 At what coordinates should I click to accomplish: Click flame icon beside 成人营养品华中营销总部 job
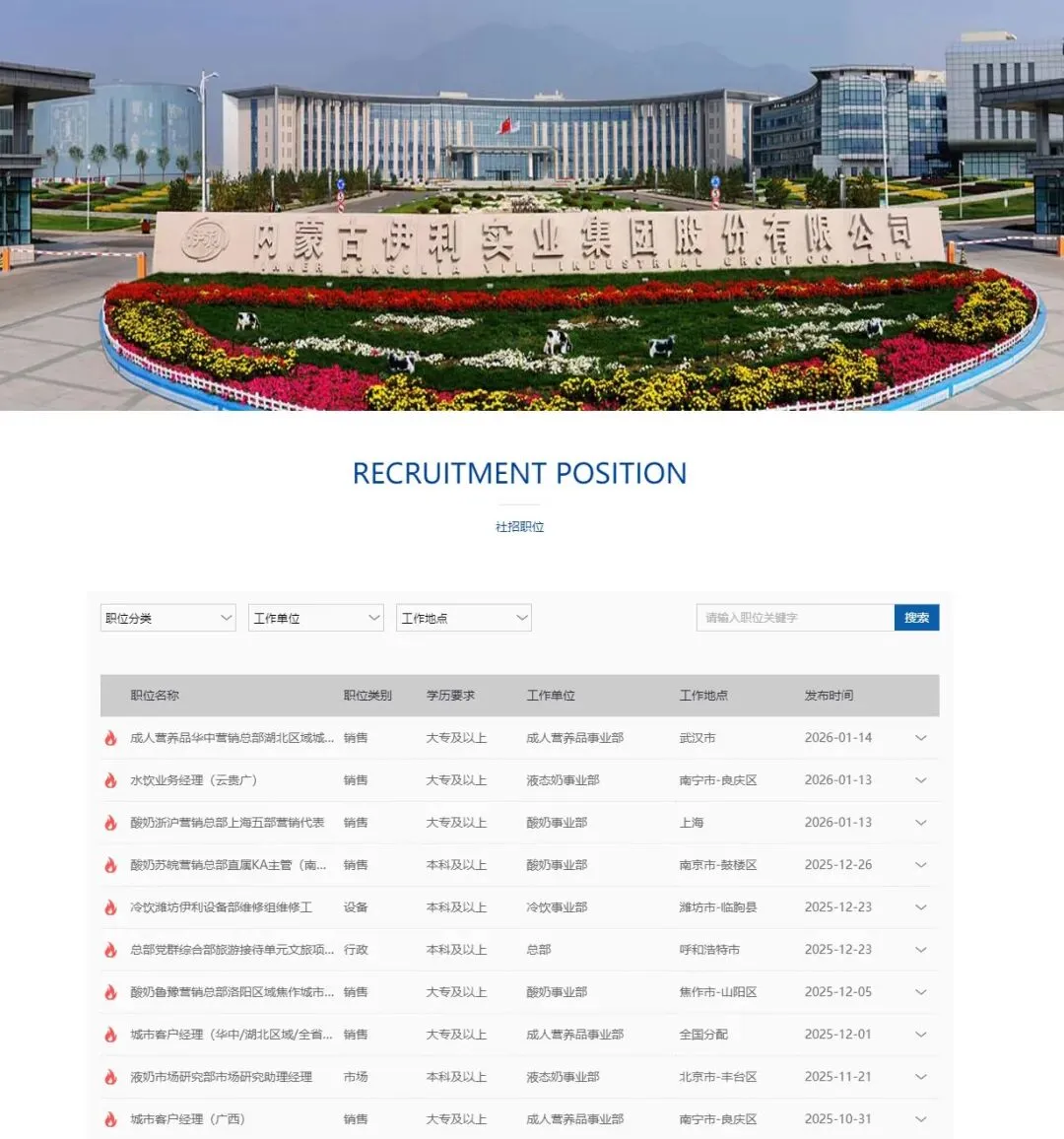click(x=110, y=738)
